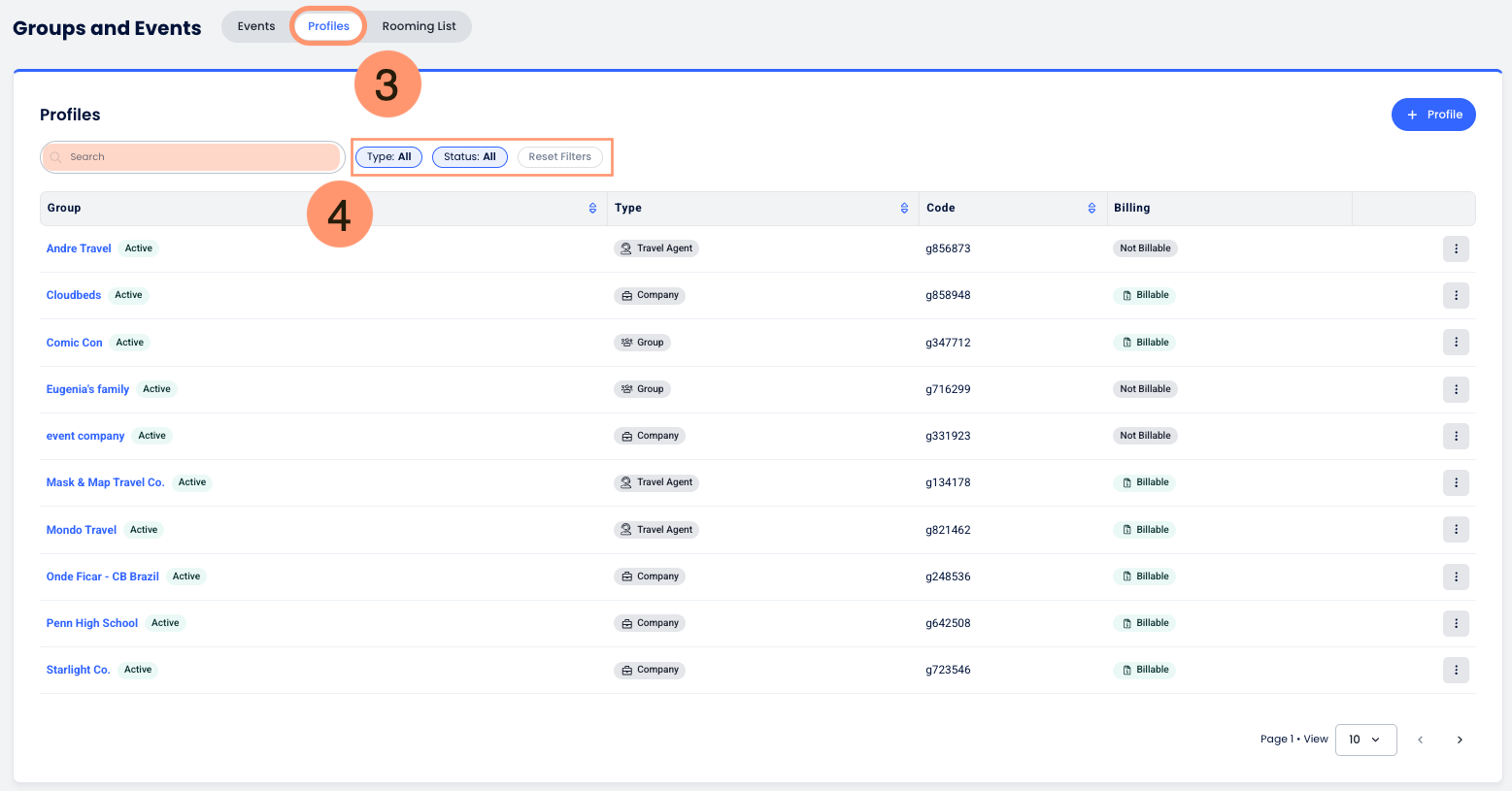Open the kebab menu for Andre Travel row

tap(1455, 248)
